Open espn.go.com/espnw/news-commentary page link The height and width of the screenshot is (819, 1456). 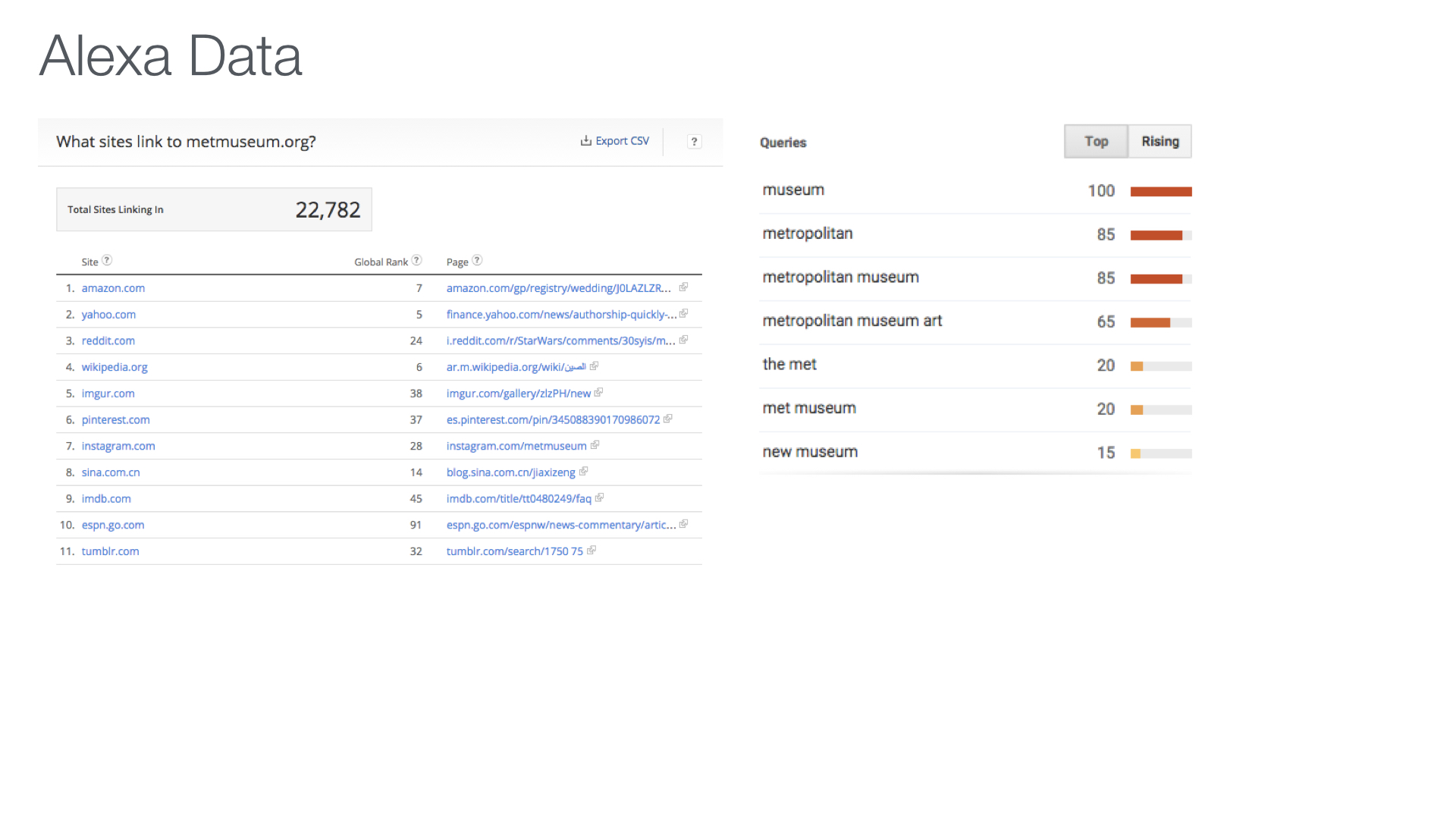click(x=561, y=525)
